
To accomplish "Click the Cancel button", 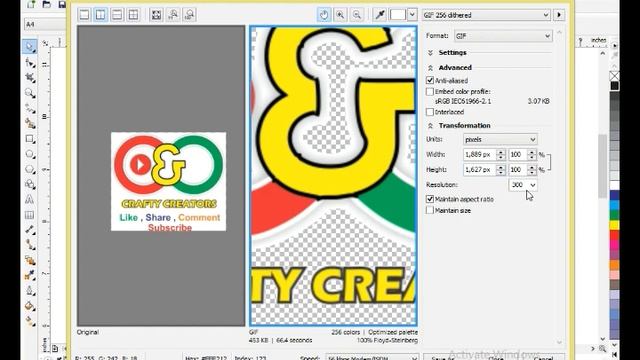I will point(544,358).
